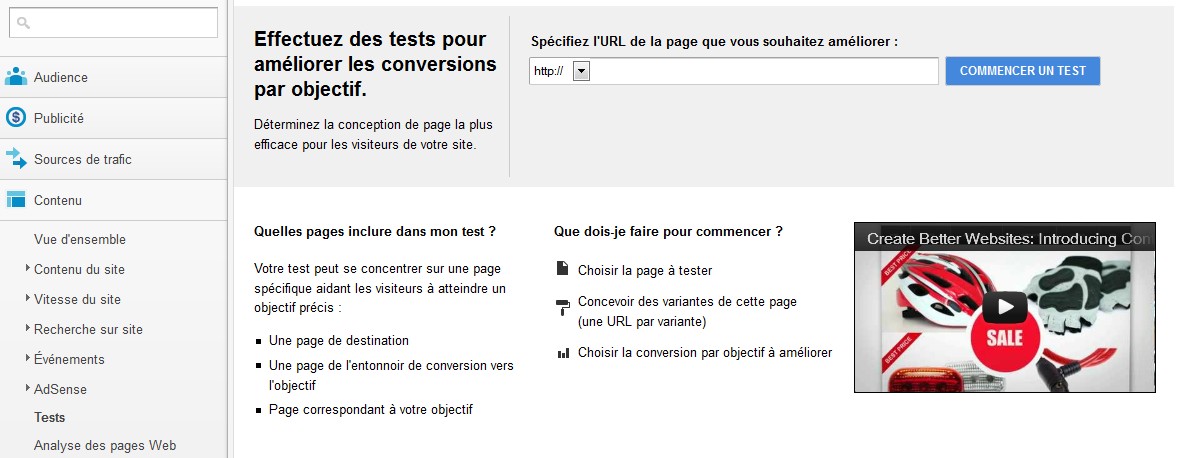Click the Publicité dollar sign icon
The width and height of the screenshot is (1177, 458).
16,118
